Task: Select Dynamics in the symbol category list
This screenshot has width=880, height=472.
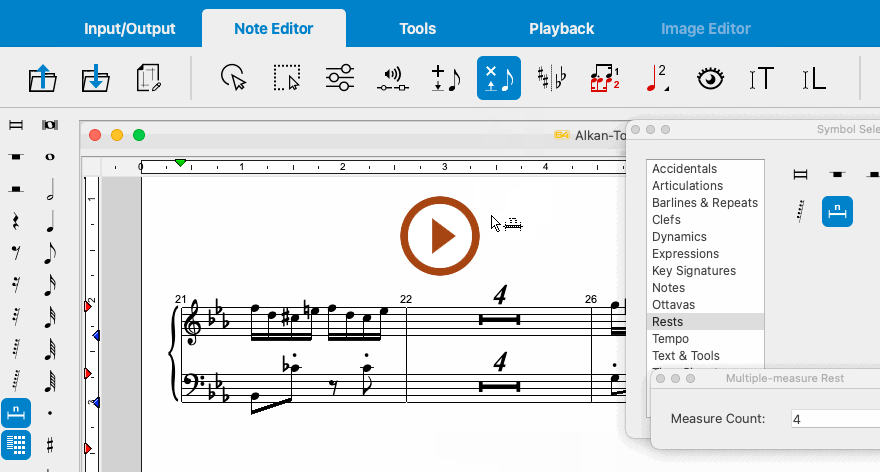Action: 679,237
